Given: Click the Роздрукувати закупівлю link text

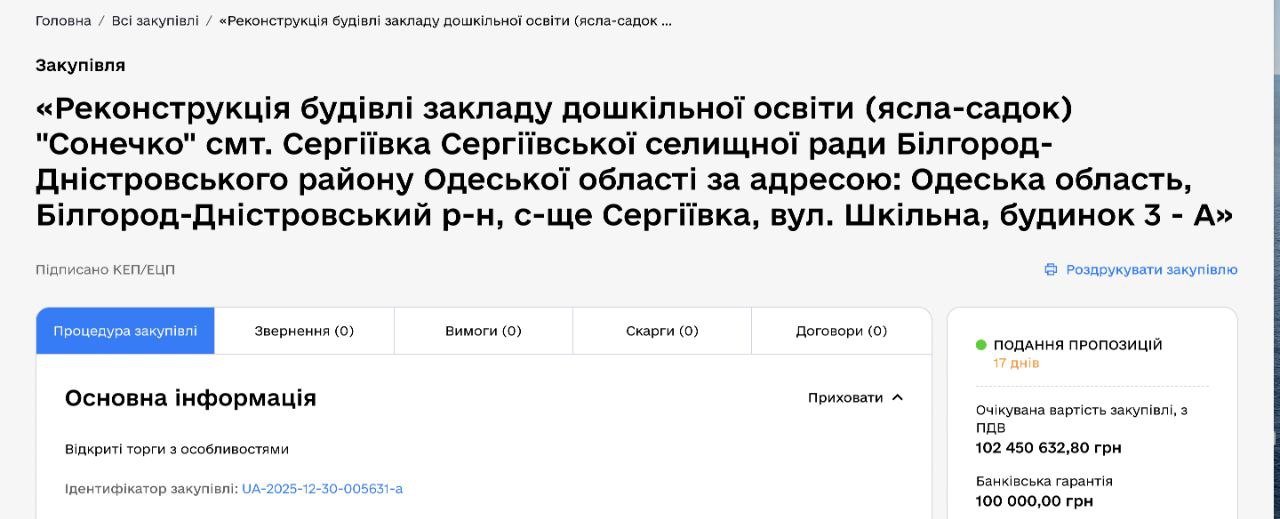Looking at the screenshot, I should [1151, 270].
